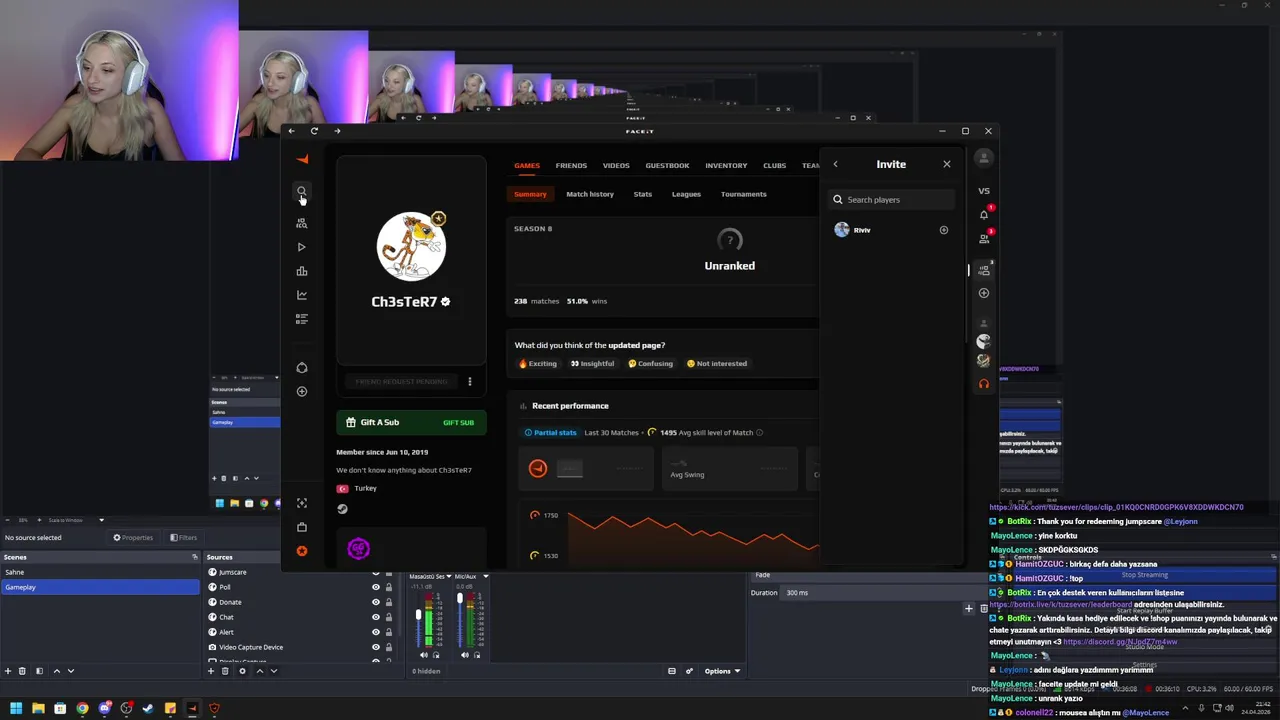This screenshot has width=1280, height=720.
Task: Click the add plus circle in left sidebar
Action: (301, 391)
